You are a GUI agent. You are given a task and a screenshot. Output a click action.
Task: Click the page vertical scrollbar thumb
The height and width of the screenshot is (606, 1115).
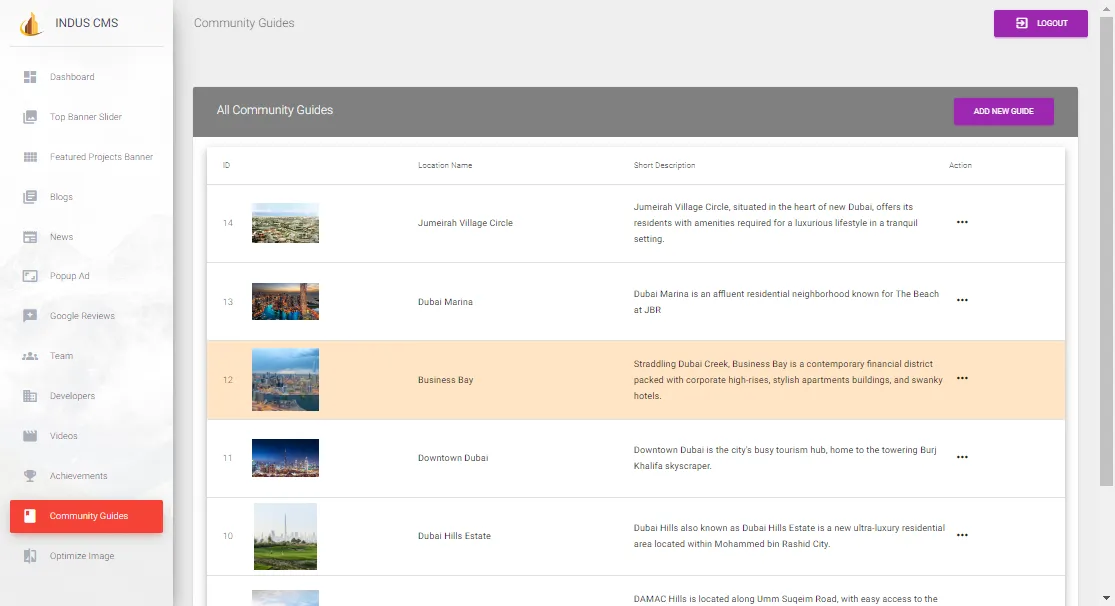1106,250
